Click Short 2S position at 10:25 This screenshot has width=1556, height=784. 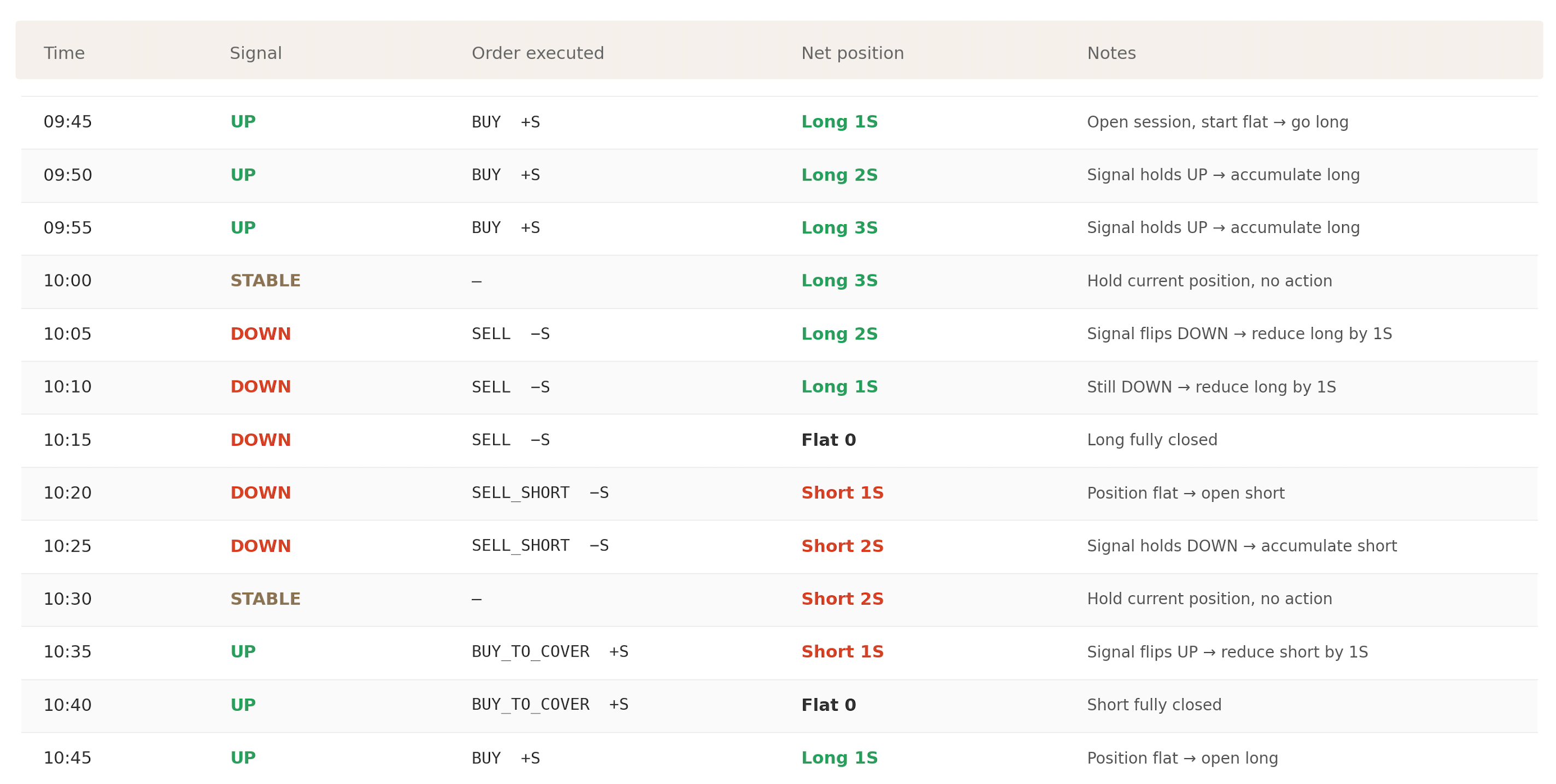pos(842,546)
